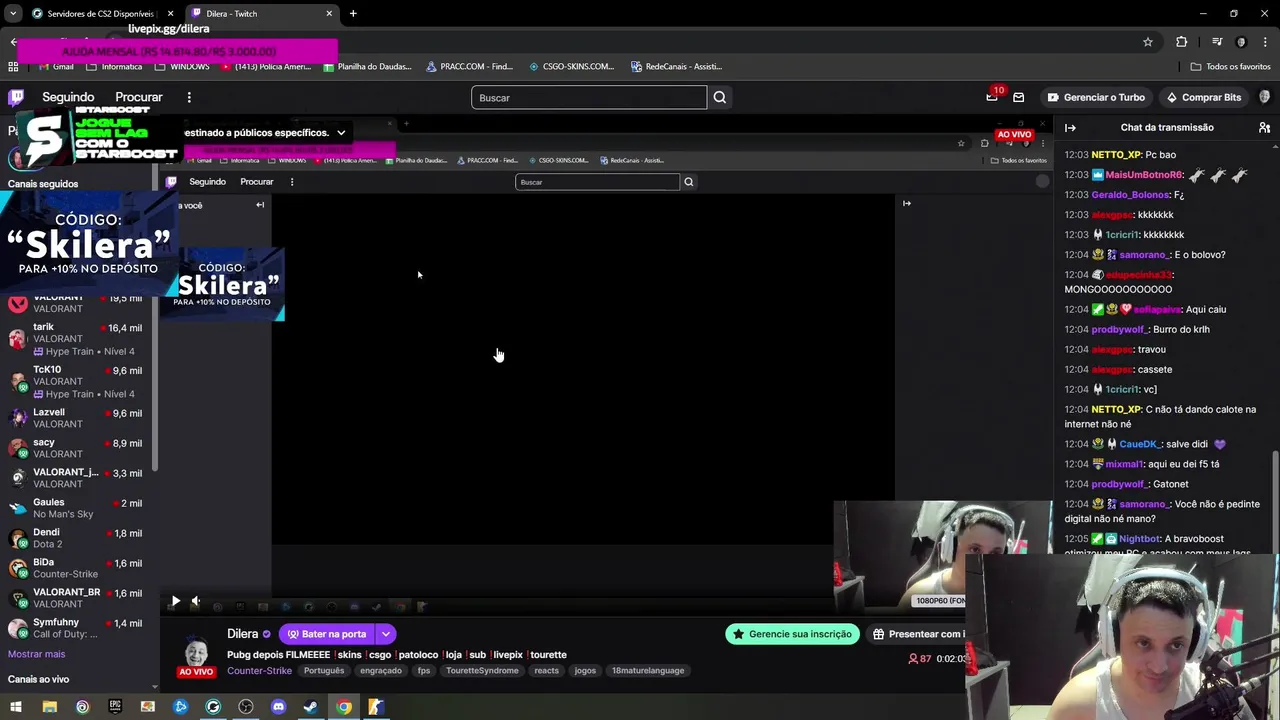
Task: Toggle the player volume mute icon
Action: point(196,602)
